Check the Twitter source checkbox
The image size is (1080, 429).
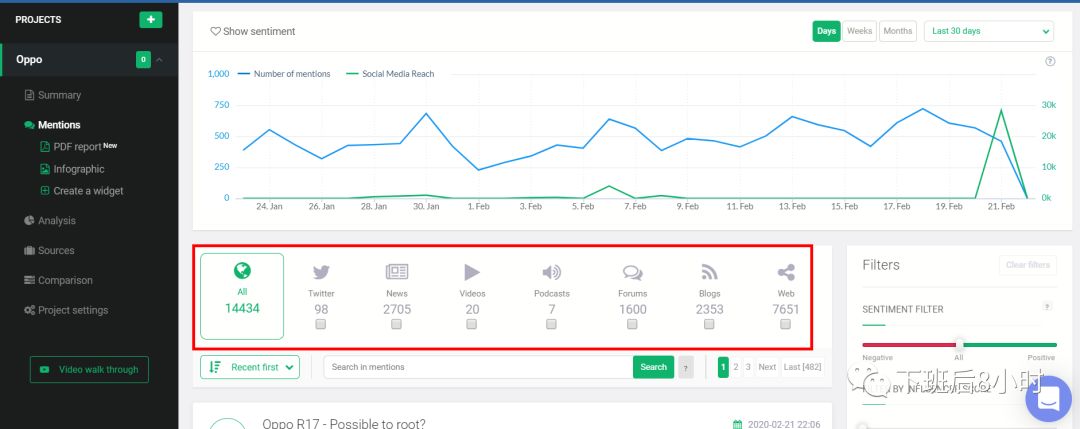(320, 324)
